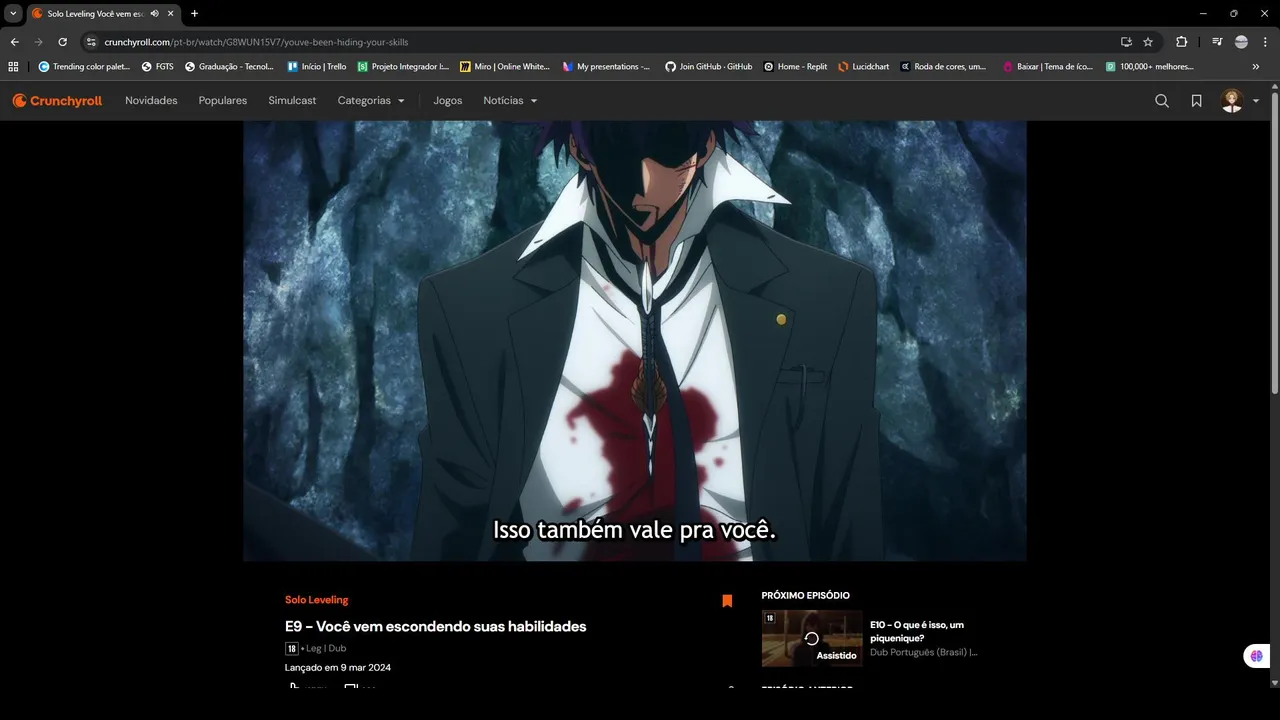Open the Baixar | Tema de ícones bookmark

1048,67
